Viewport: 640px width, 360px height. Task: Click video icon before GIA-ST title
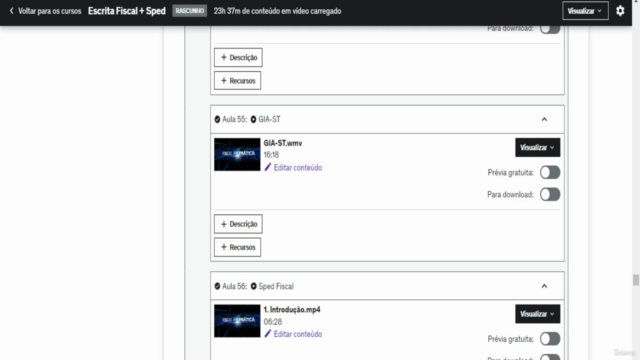tap(253, 119)
